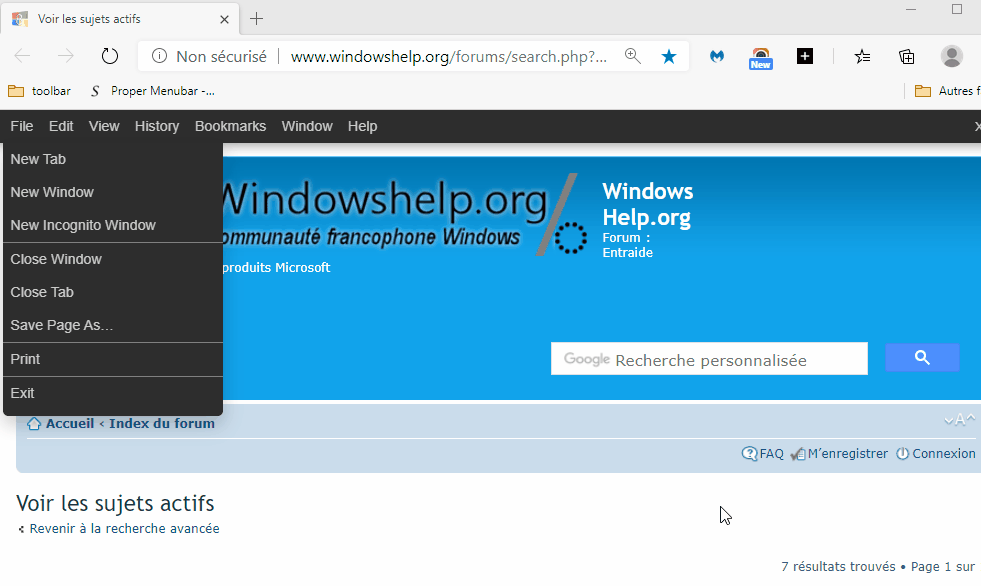Open the File menu
This screenshot has width=981, height=586.
(22, 126)
